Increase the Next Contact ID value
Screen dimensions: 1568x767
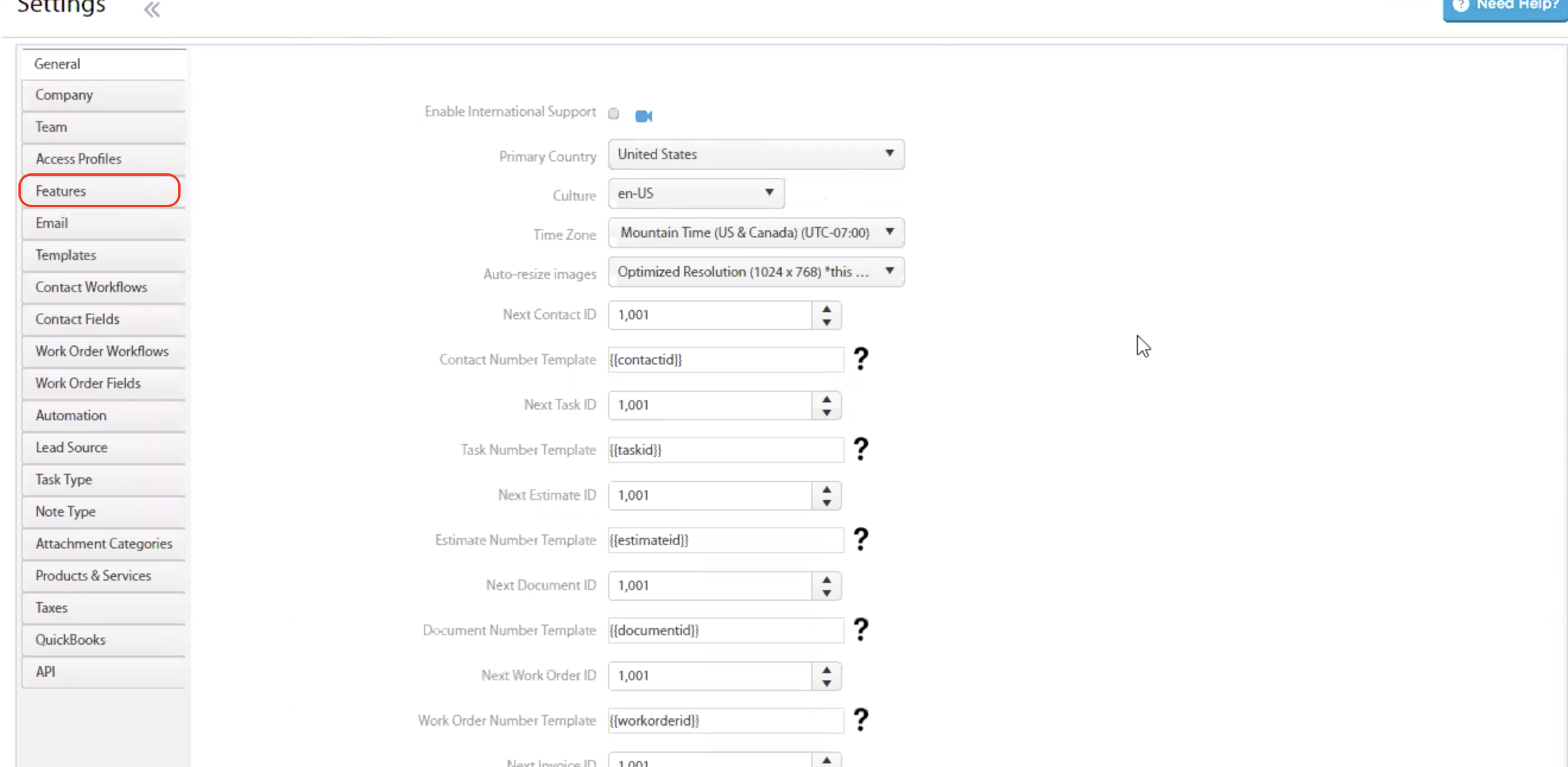point(826,308)
